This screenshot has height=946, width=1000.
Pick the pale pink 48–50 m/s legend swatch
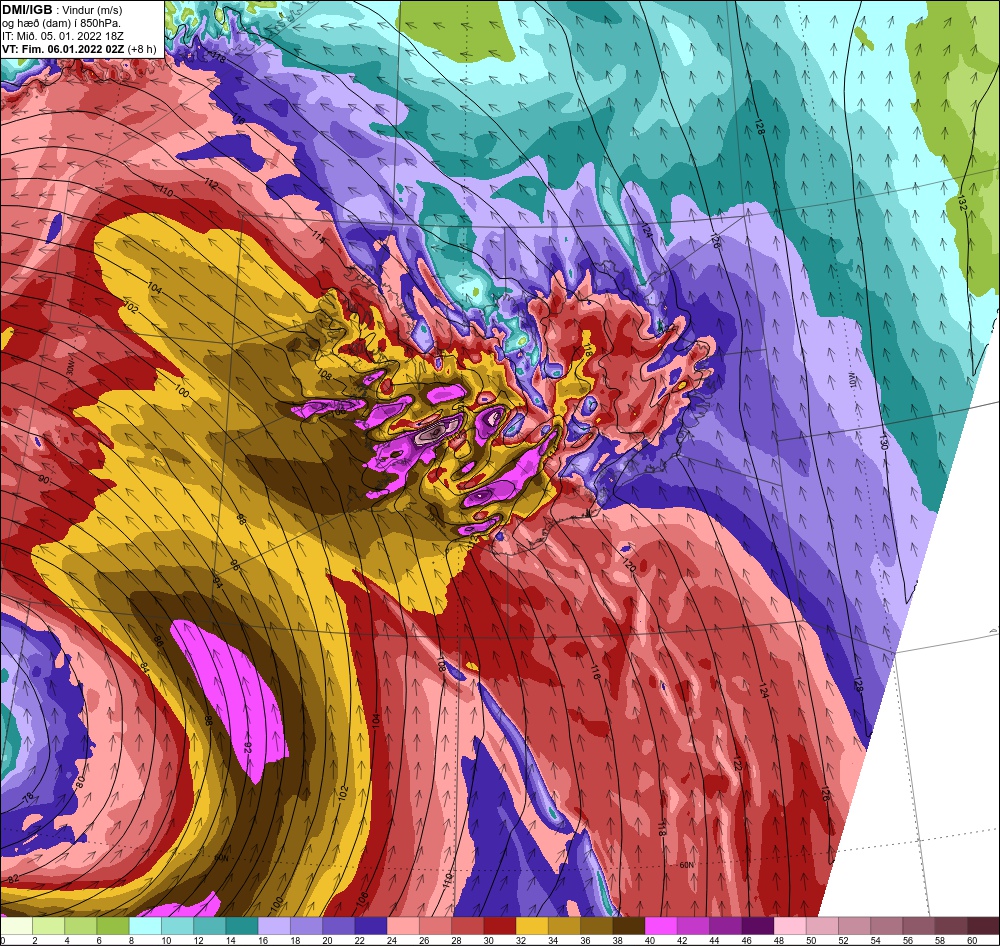[790, 926]
